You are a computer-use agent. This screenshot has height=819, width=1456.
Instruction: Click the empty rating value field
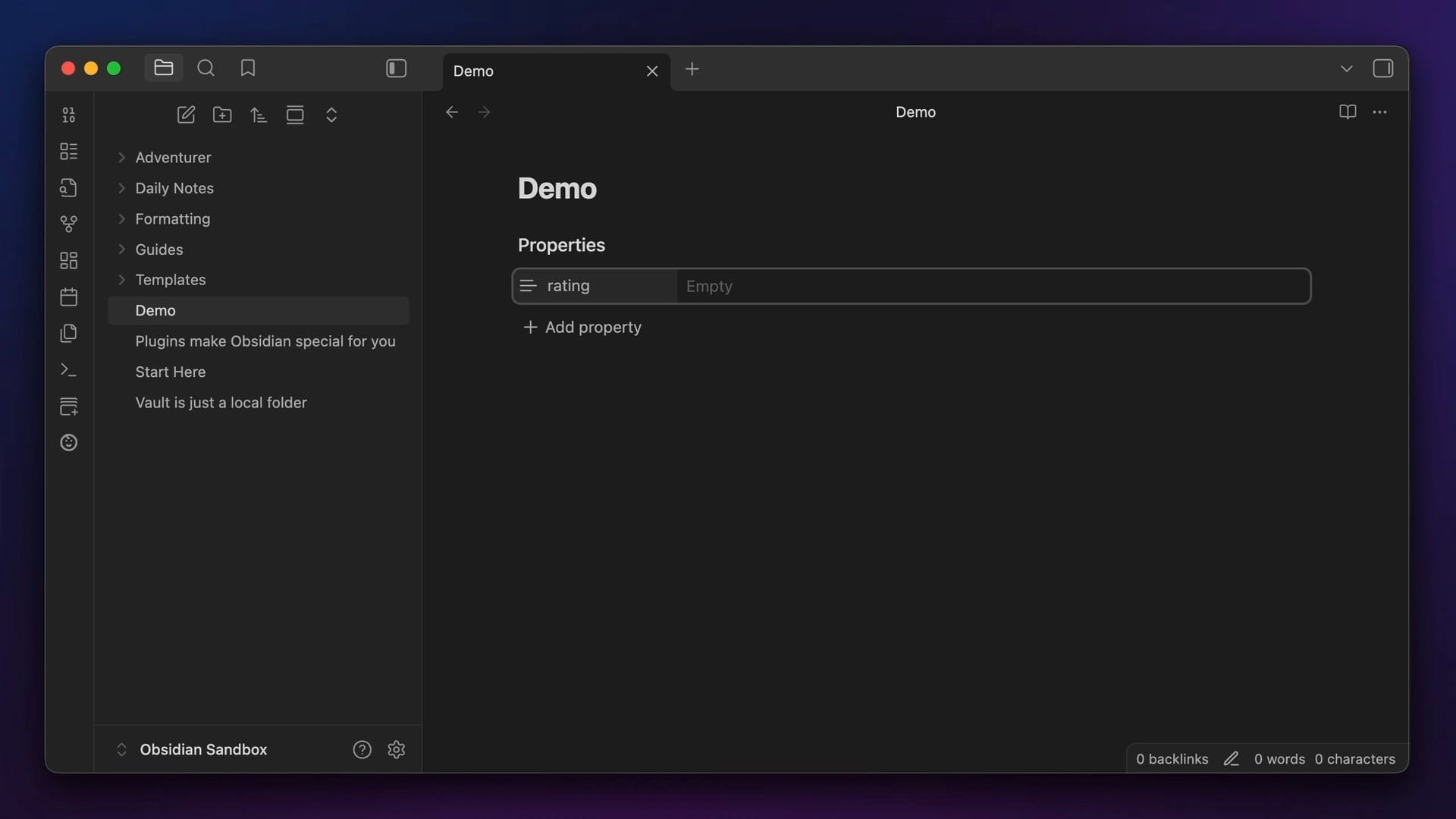[x=992, y=286]
